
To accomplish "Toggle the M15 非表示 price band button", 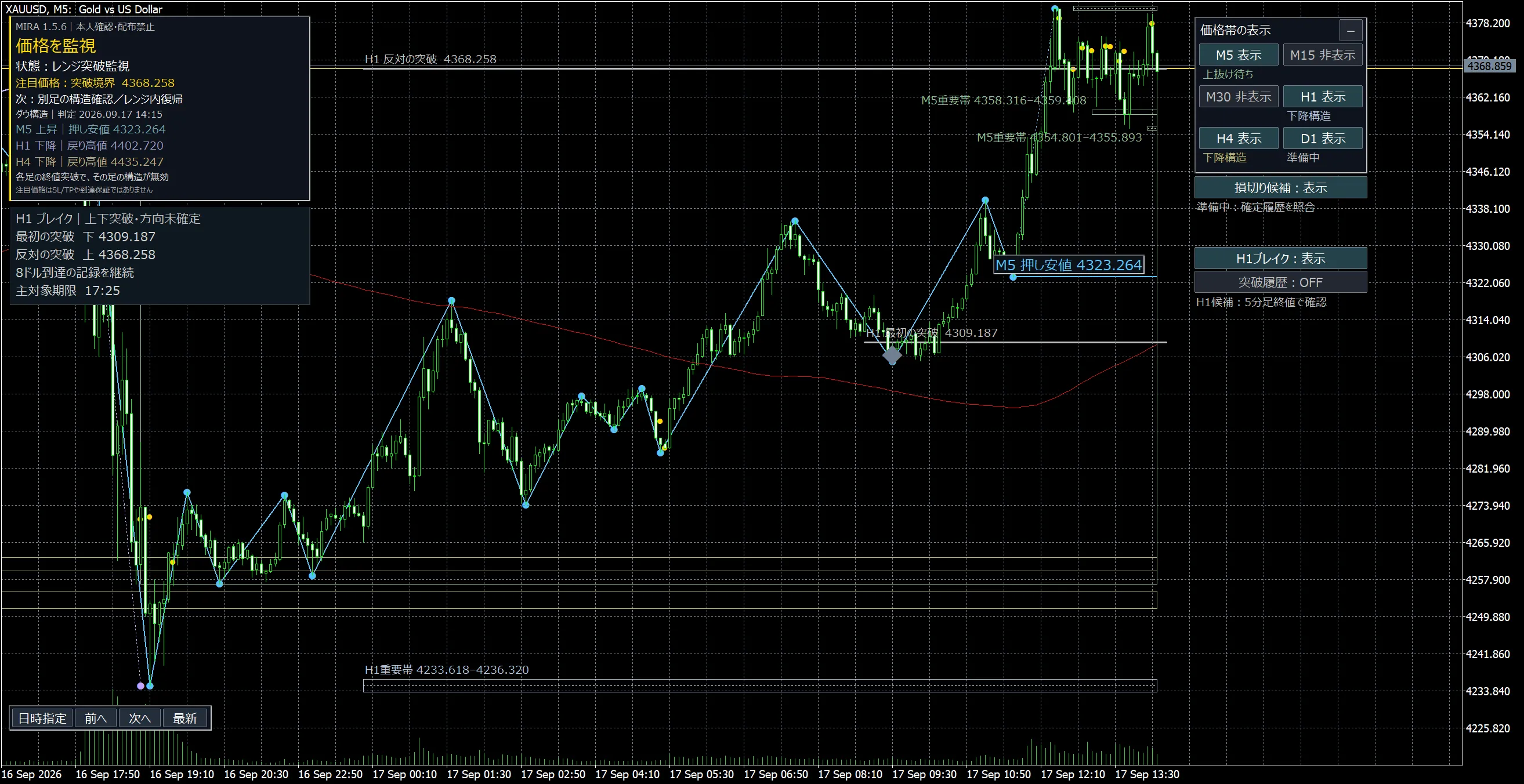I will point(1322,55).
